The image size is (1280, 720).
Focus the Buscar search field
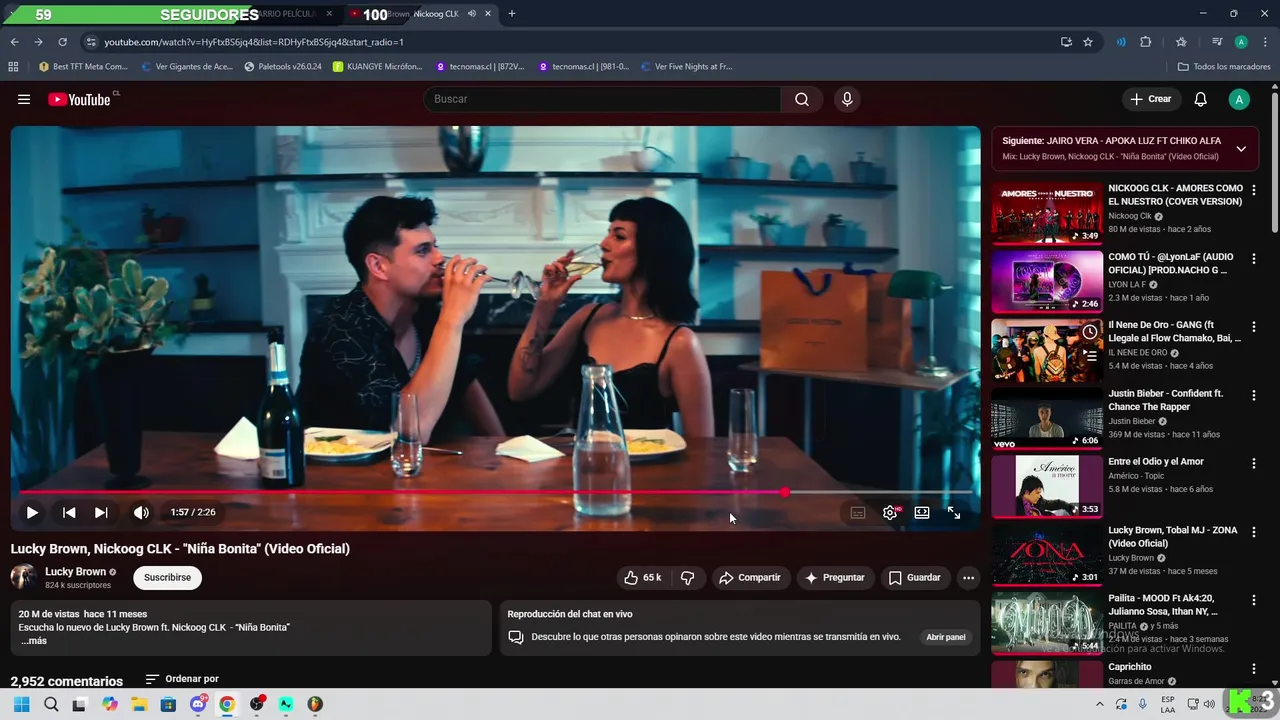[x=602, y=99]
